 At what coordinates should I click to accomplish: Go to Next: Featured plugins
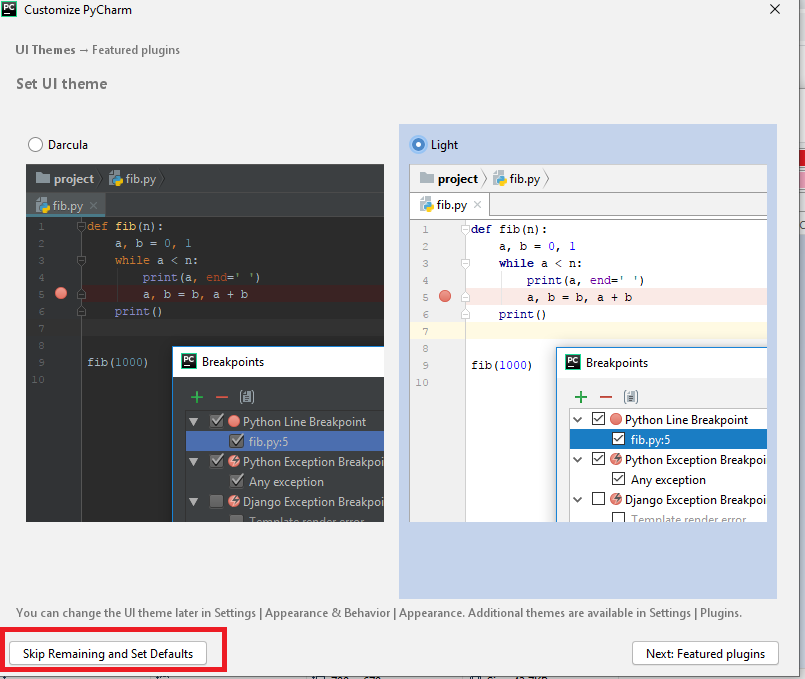point(705,653)
